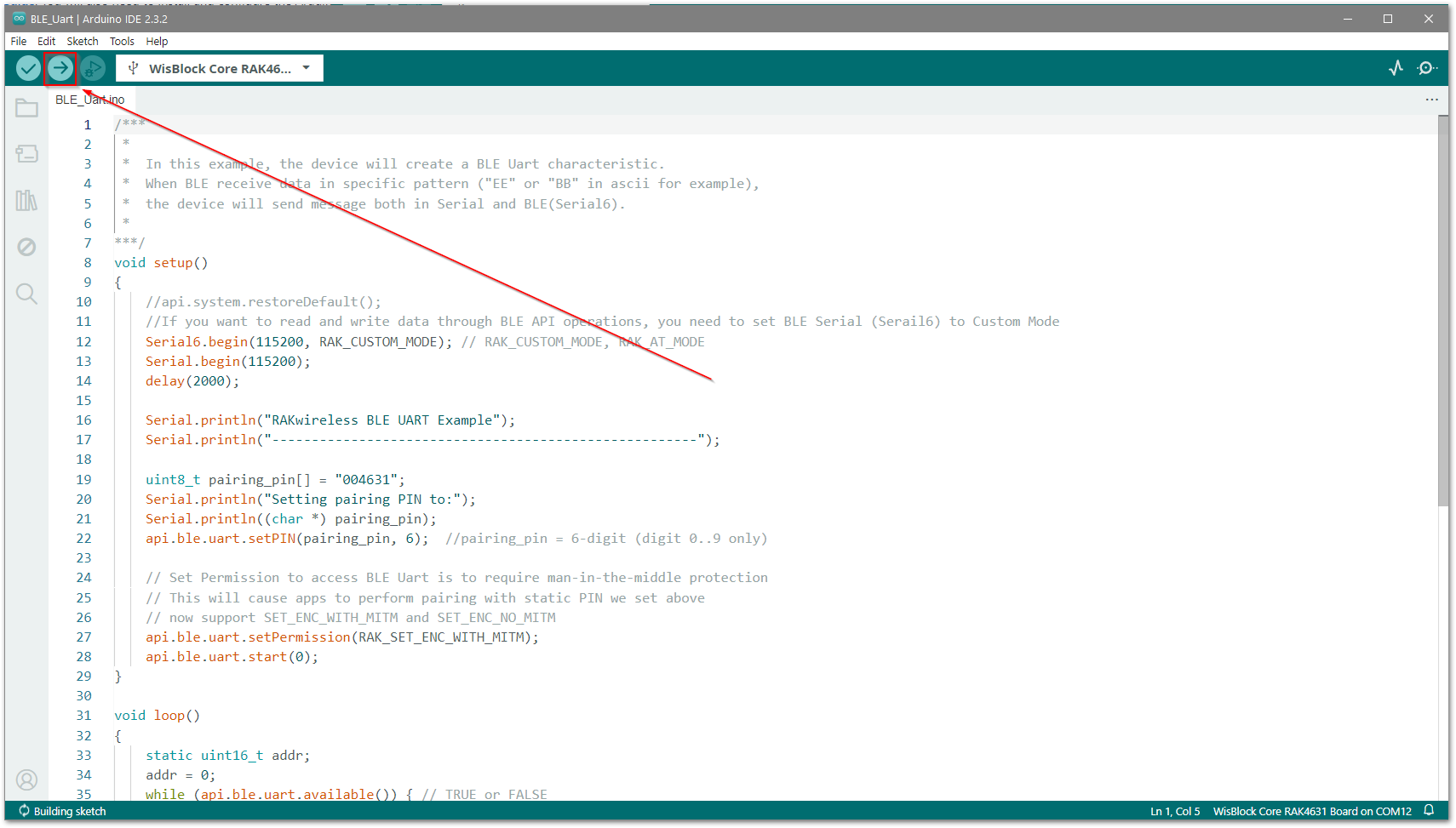Screen dimensions: 1456x828
Task: Expand the WisBlock Core board selector dropdown
Action: [220, 68]
